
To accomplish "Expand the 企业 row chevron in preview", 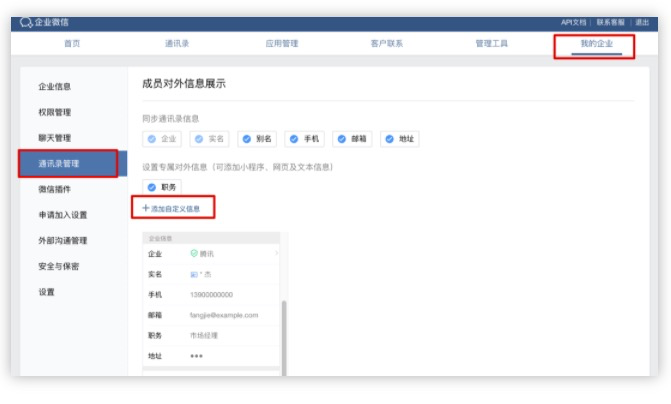I will [277, 254].
